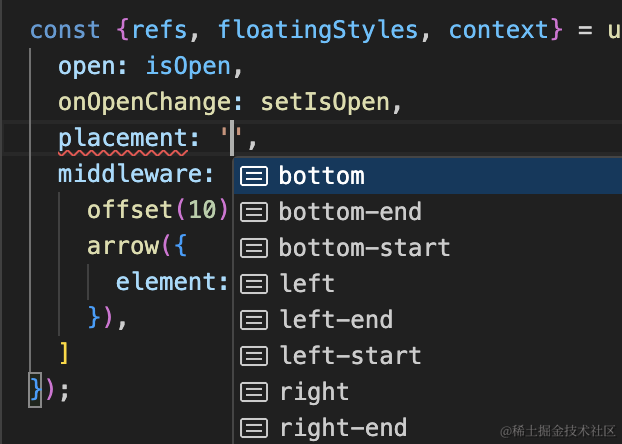This screenshot has width=622, height=444.
Task: Click the placement property with the error underline
Action: point(122,138)
